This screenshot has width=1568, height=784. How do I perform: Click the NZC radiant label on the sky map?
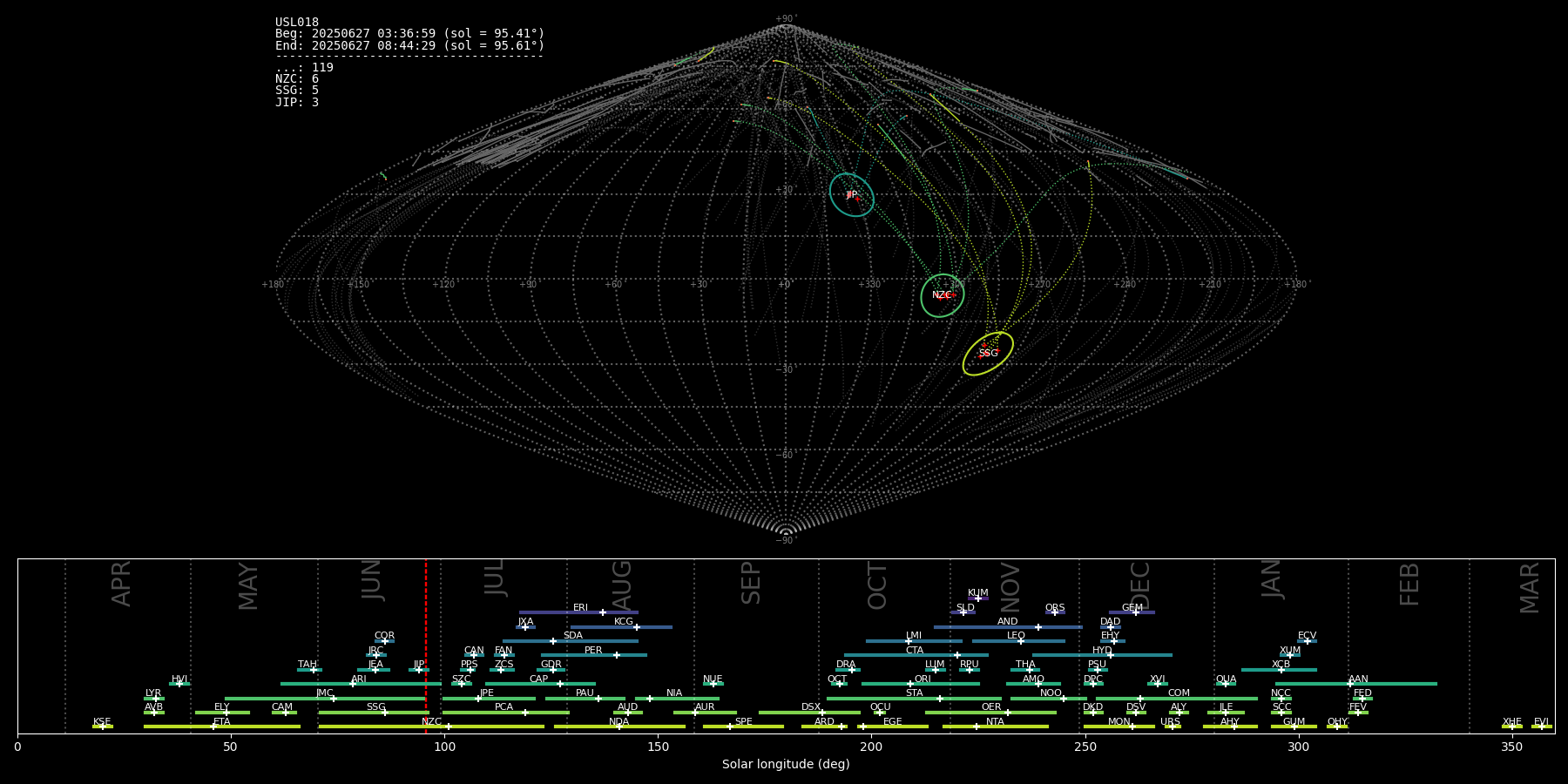[x=942, y=295]
